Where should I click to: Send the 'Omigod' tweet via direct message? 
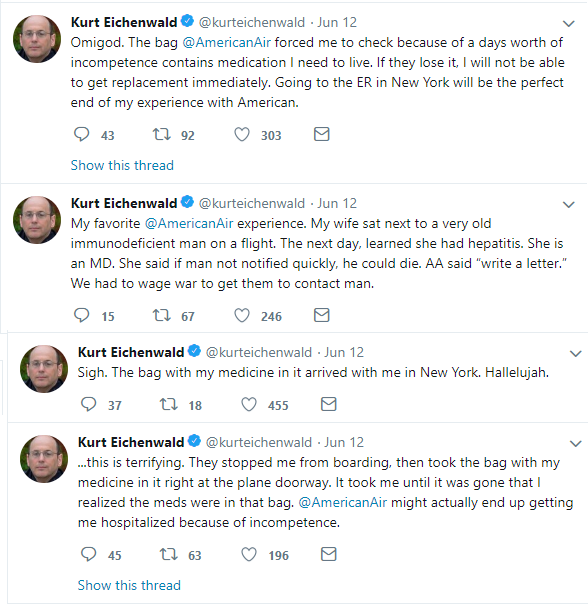point(322,134)
